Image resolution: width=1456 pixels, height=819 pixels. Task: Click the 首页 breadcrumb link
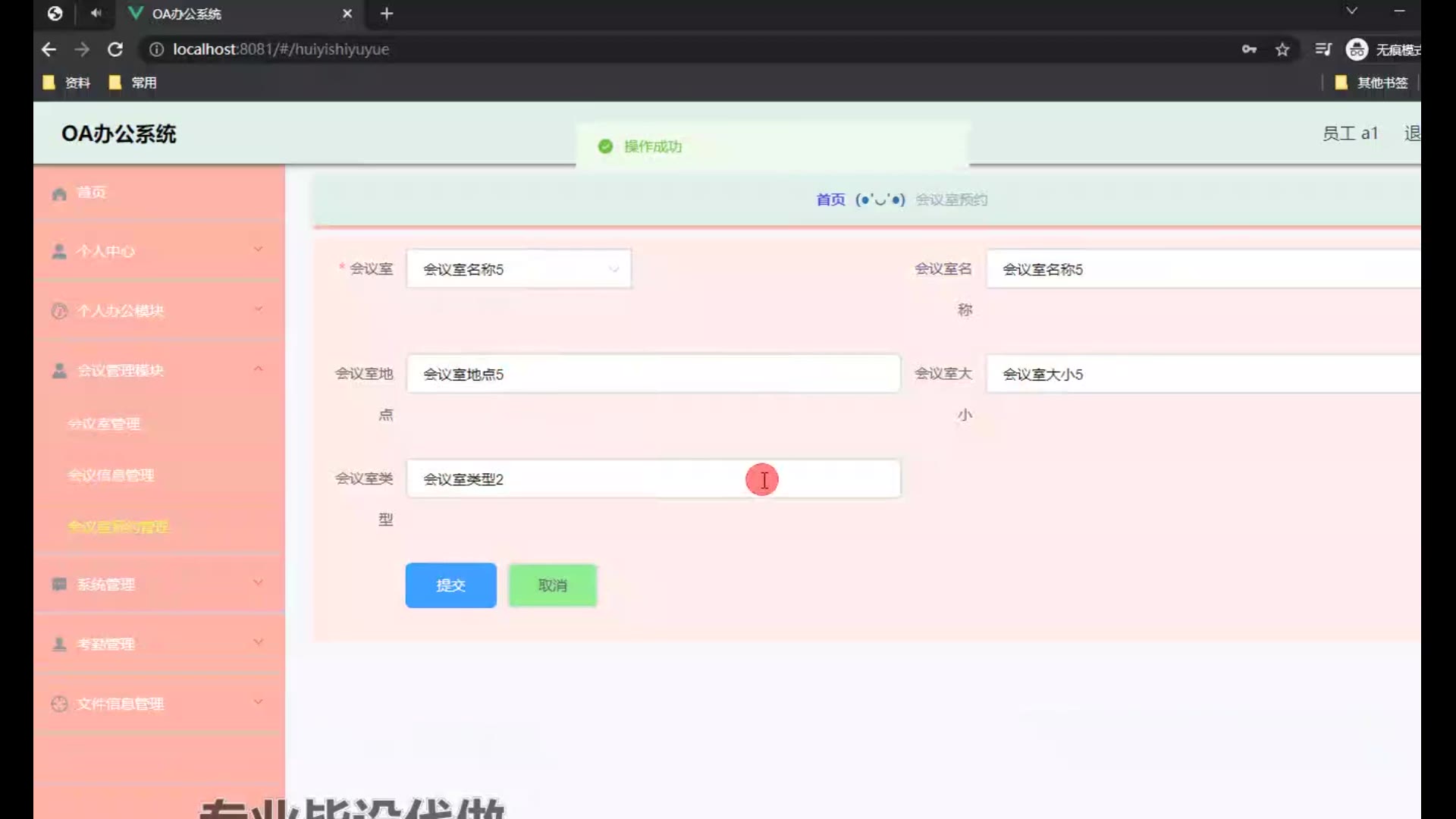tap(830, 199)
